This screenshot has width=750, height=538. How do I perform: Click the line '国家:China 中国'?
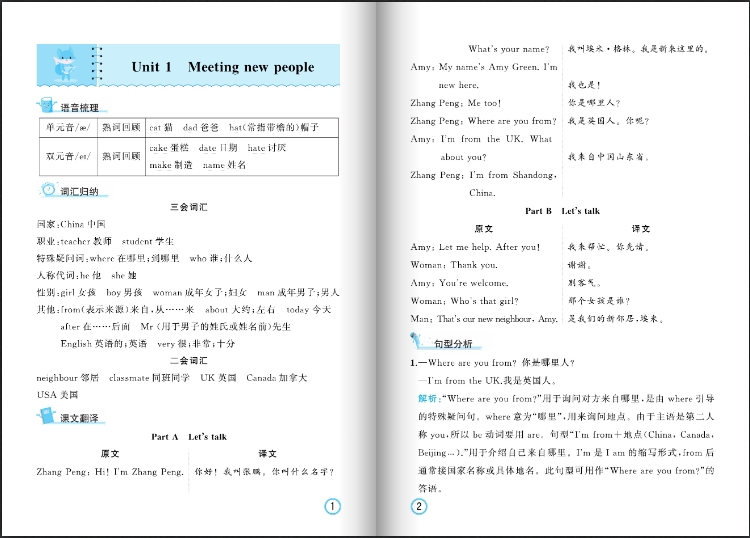coord(71,224)
